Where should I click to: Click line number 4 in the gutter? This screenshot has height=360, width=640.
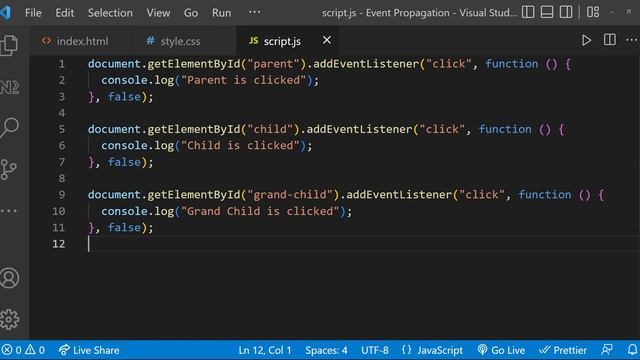coord(62,113)
